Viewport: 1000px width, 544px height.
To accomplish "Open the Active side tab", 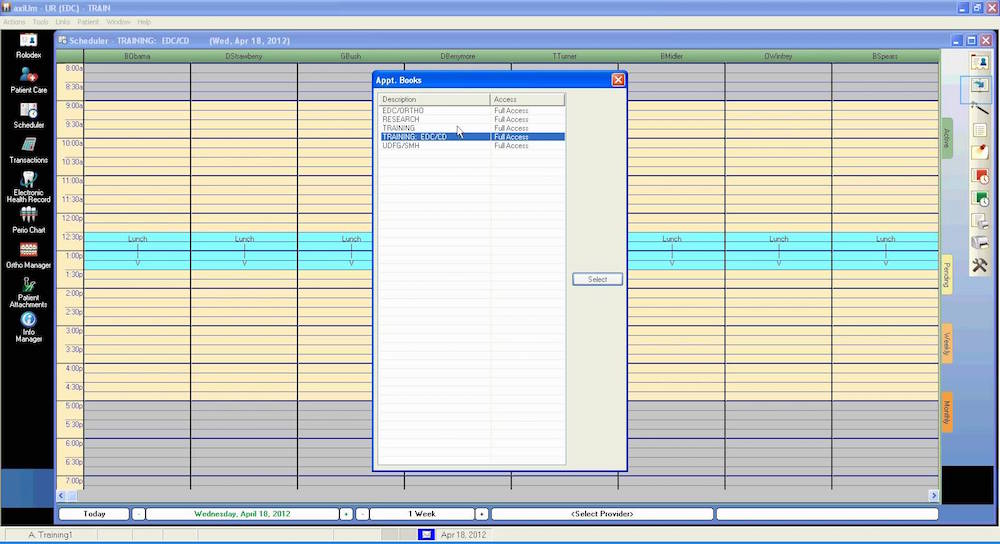I will click(x=947, y=138).
